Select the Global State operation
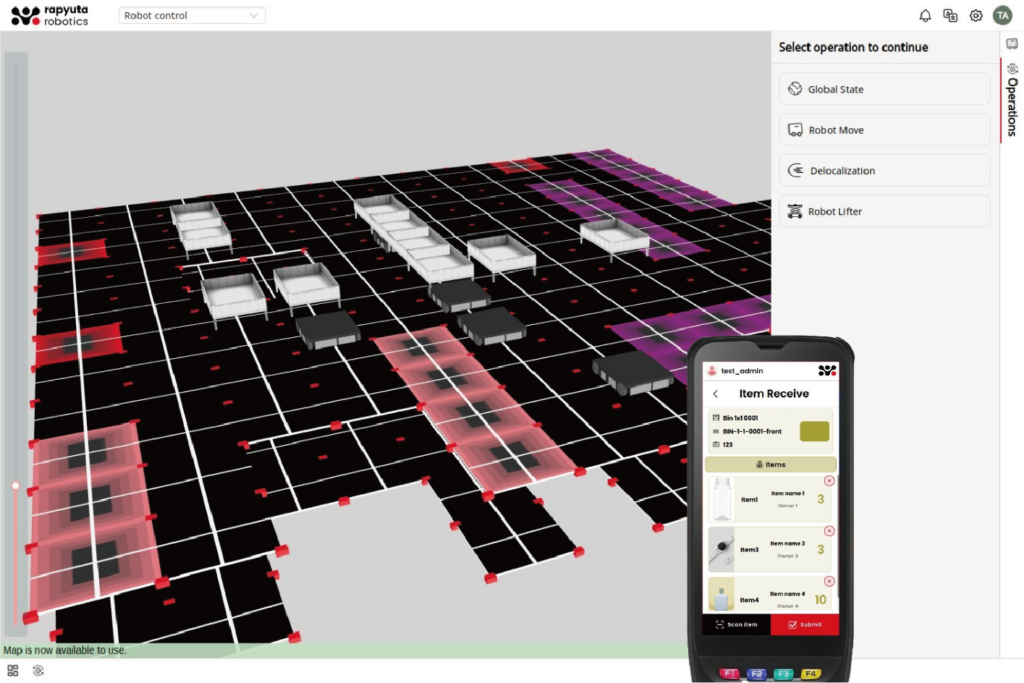This screenshot has height=683, width=1024. 884,89
